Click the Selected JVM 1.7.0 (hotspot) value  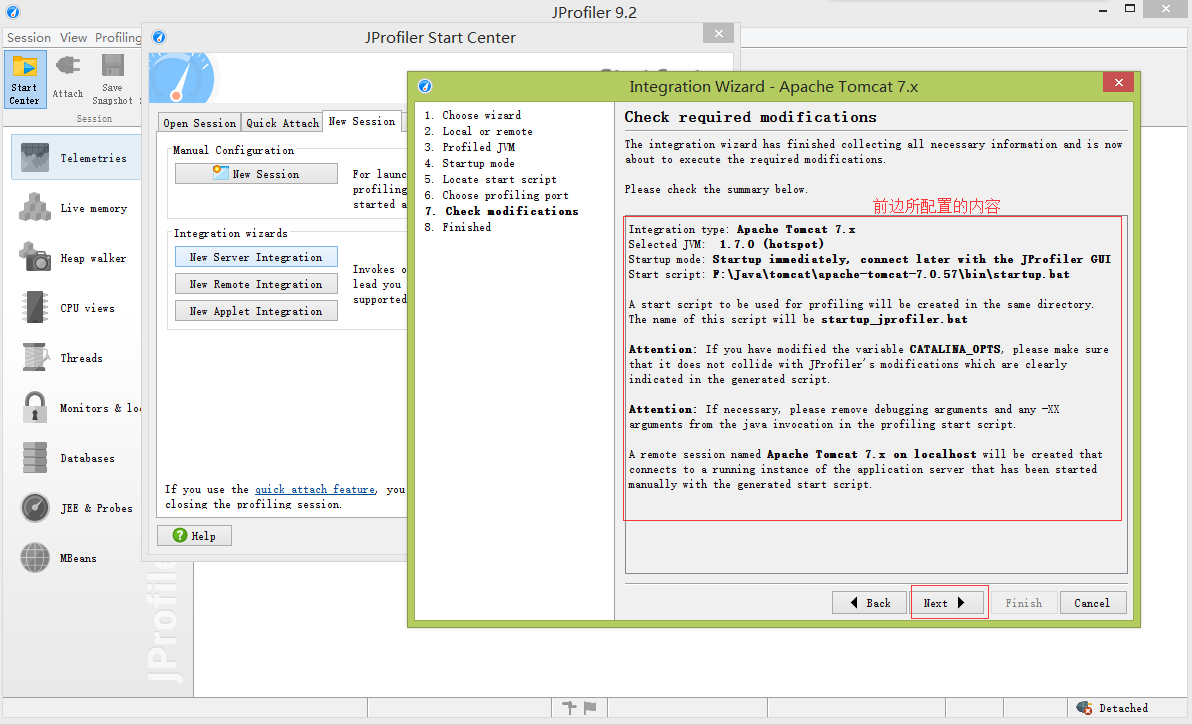771,244
